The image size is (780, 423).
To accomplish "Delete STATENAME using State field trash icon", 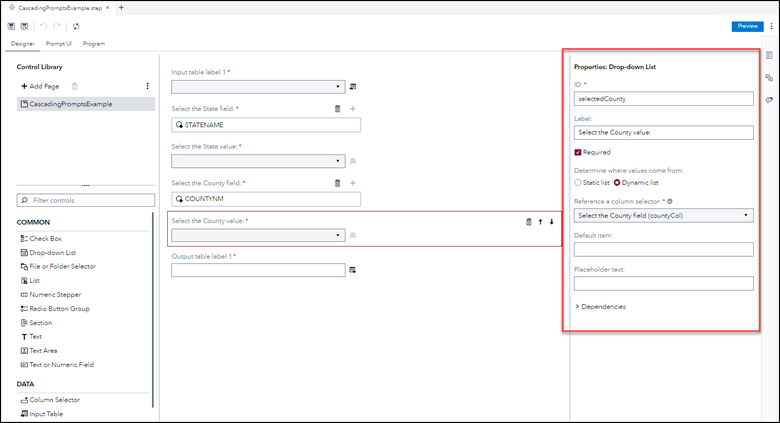I will point(337,108).
